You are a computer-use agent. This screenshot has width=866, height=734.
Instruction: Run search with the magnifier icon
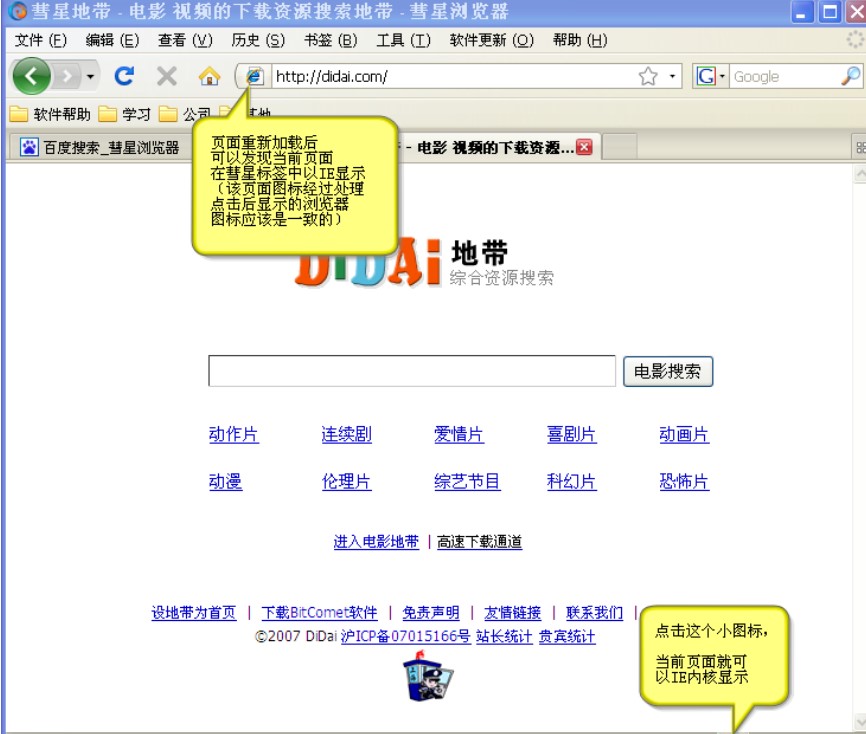click(x=851, y=76)
